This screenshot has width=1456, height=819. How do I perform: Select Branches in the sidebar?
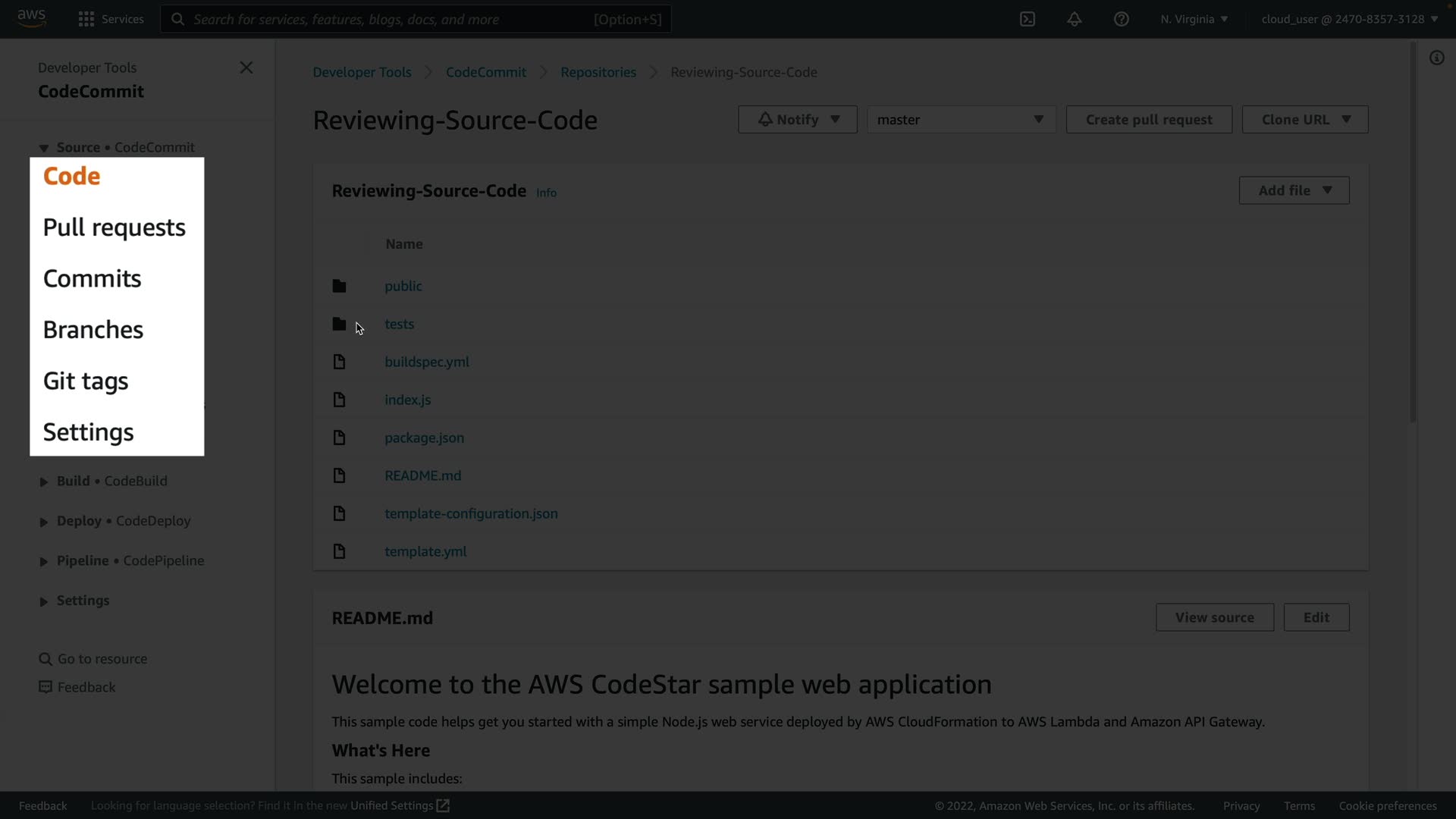(x=93, y=330)
